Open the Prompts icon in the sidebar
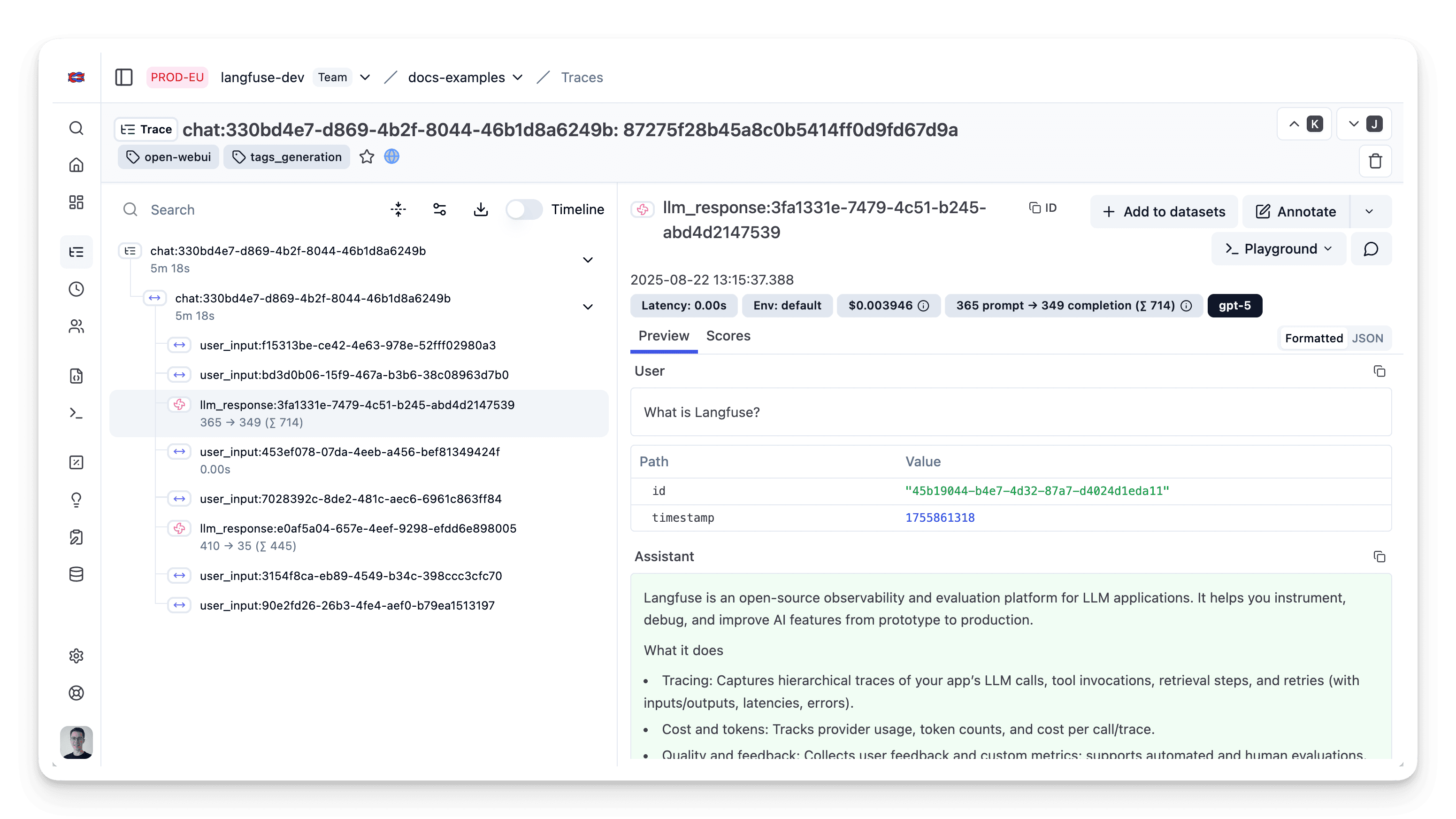Image resolution: width=1456 pixels, height=819 pixels. (x=77, y=376)
